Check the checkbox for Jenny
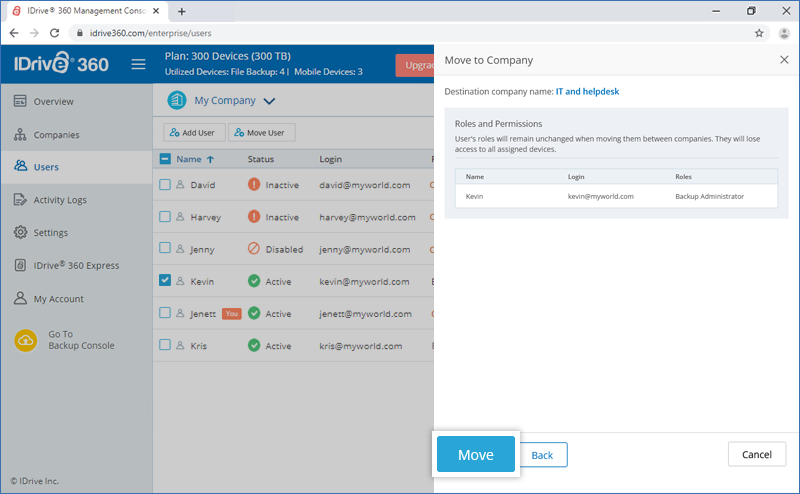Image resolution: width=800 pixels, height=494 pixels. click(x=165, y=248)
